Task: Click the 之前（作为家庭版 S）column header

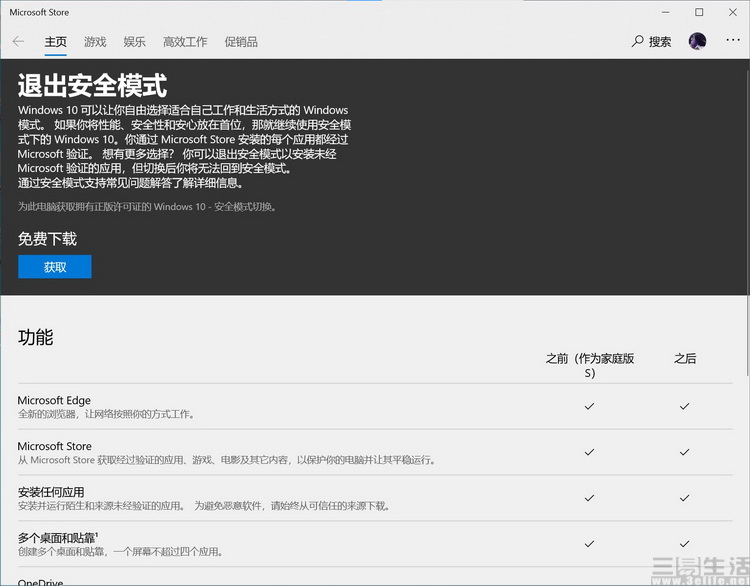Action: (x=590, y=365)
